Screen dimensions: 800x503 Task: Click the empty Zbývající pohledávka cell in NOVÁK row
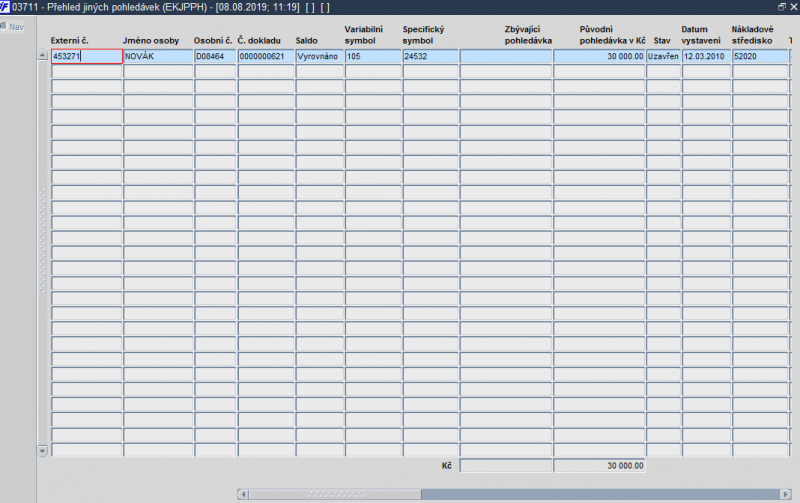[506, 56]
